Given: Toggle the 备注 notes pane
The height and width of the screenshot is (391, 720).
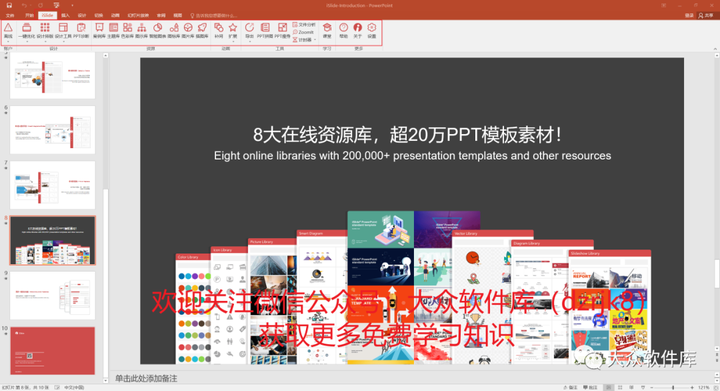Looking at the screenshot, I should pyautogui.click(x=570, y=388).
